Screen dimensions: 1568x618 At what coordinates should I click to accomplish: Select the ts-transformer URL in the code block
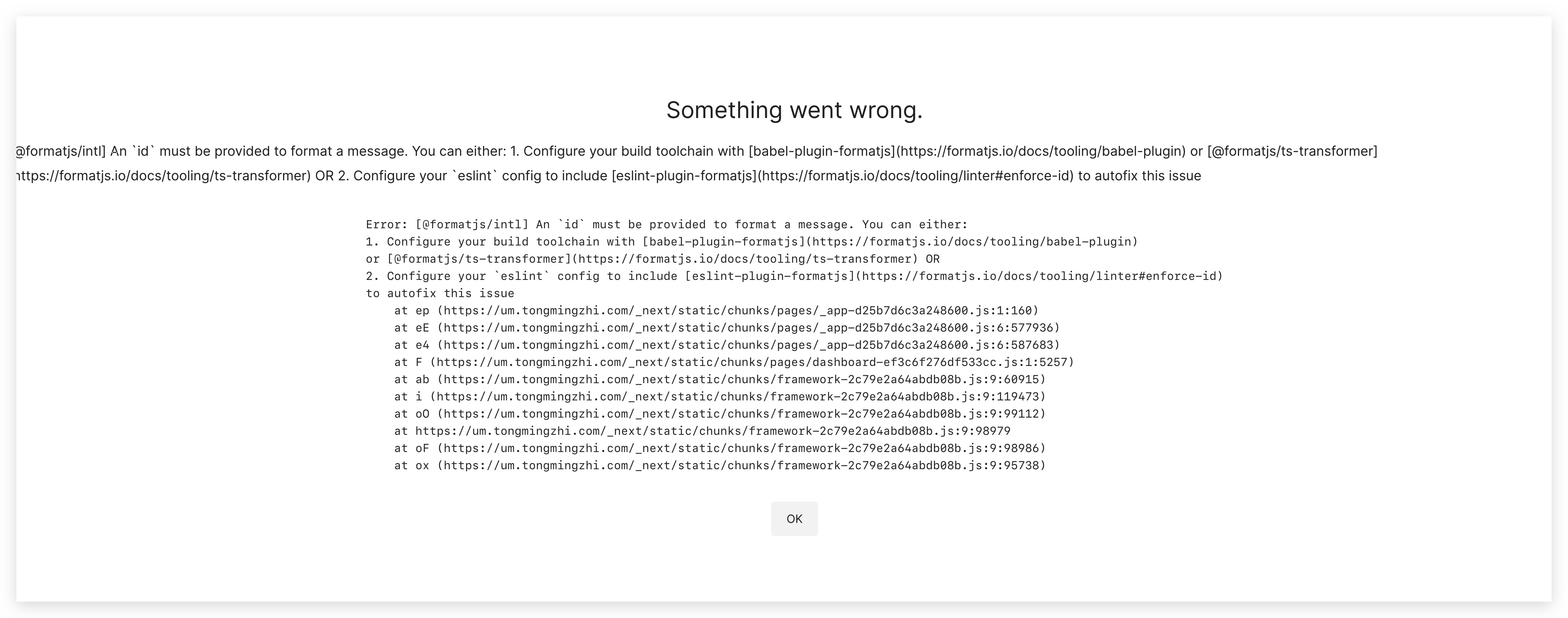(x=743, y=259)
